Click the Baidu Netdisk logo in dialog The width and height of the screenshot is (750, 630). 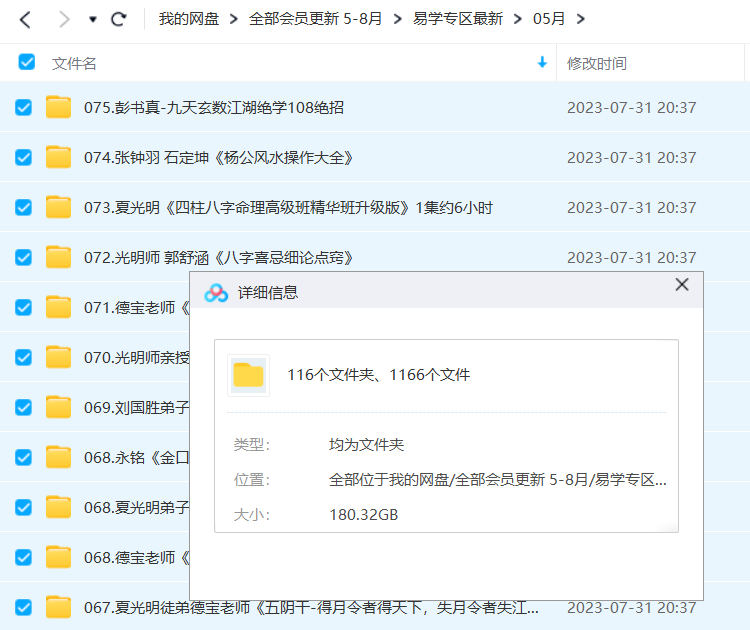(x=216, y=293)
